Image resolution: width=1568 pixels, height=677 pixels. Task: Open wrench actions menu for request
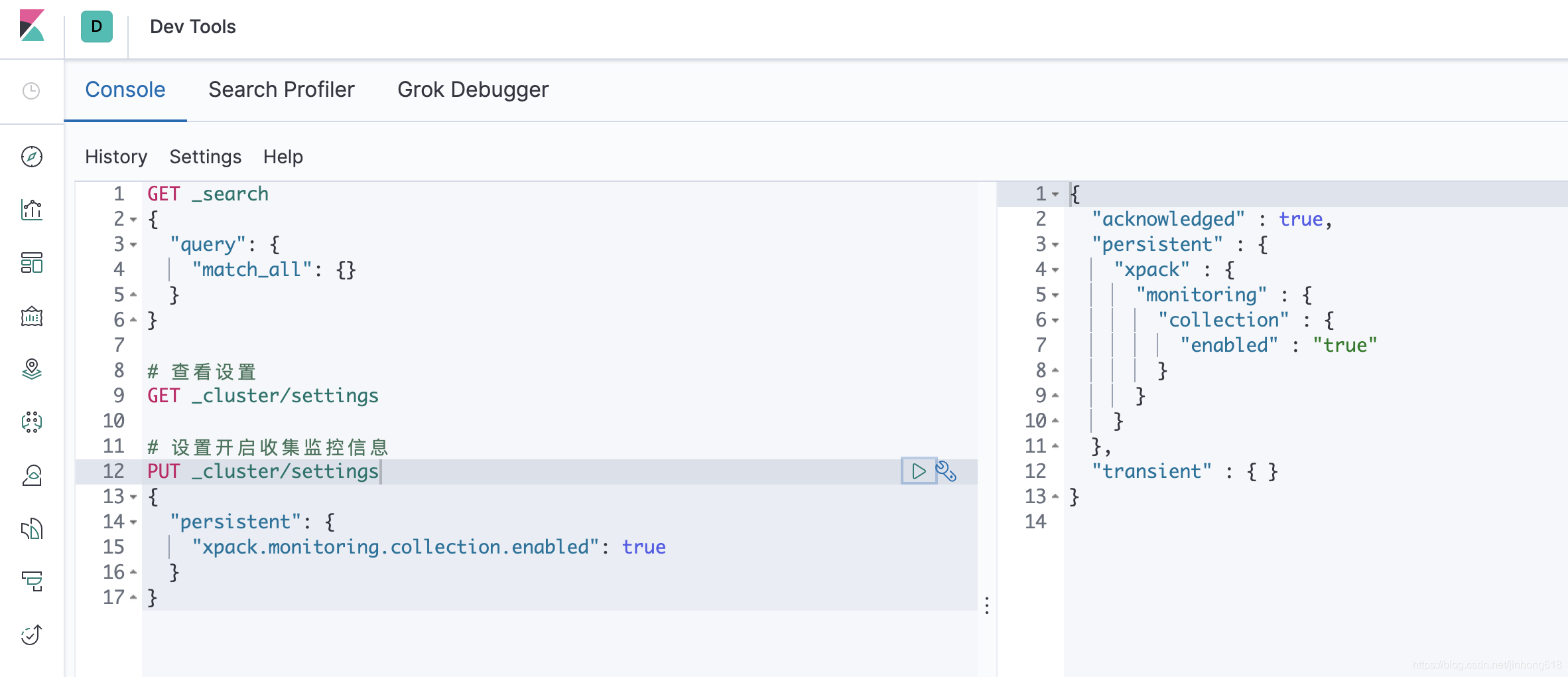point(946,471)
